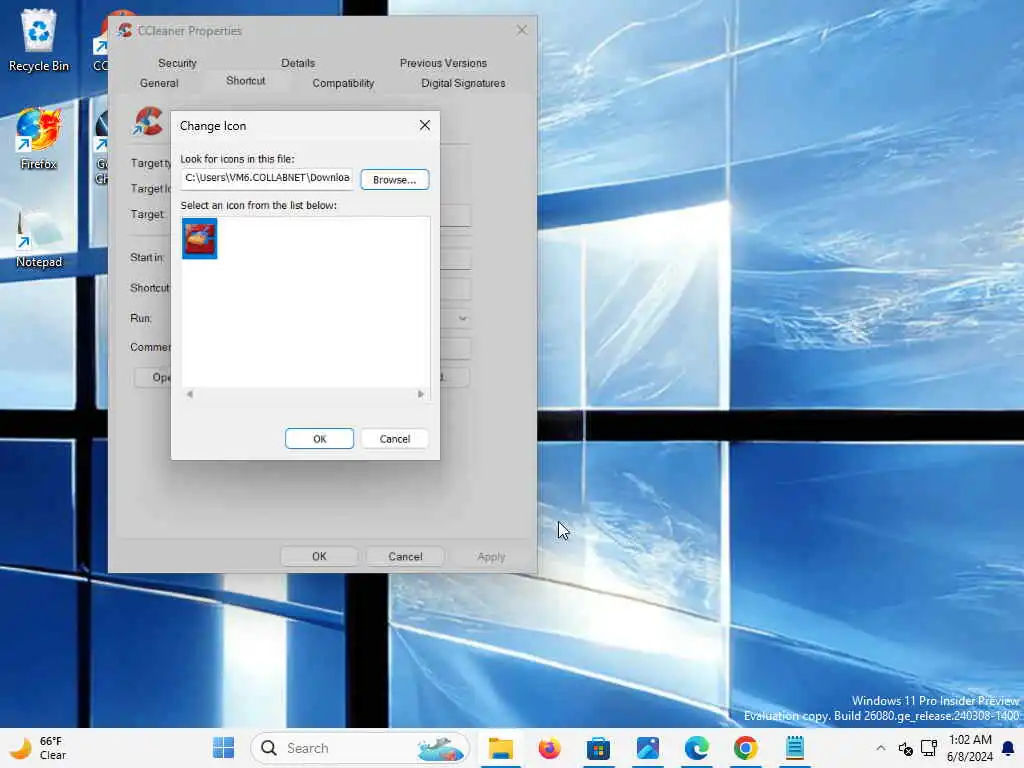Image resolution: width=1024 pixels, height=768 pixels.
Task: Select the Firefox desktop shortcut
Action: tap(39, 139)
